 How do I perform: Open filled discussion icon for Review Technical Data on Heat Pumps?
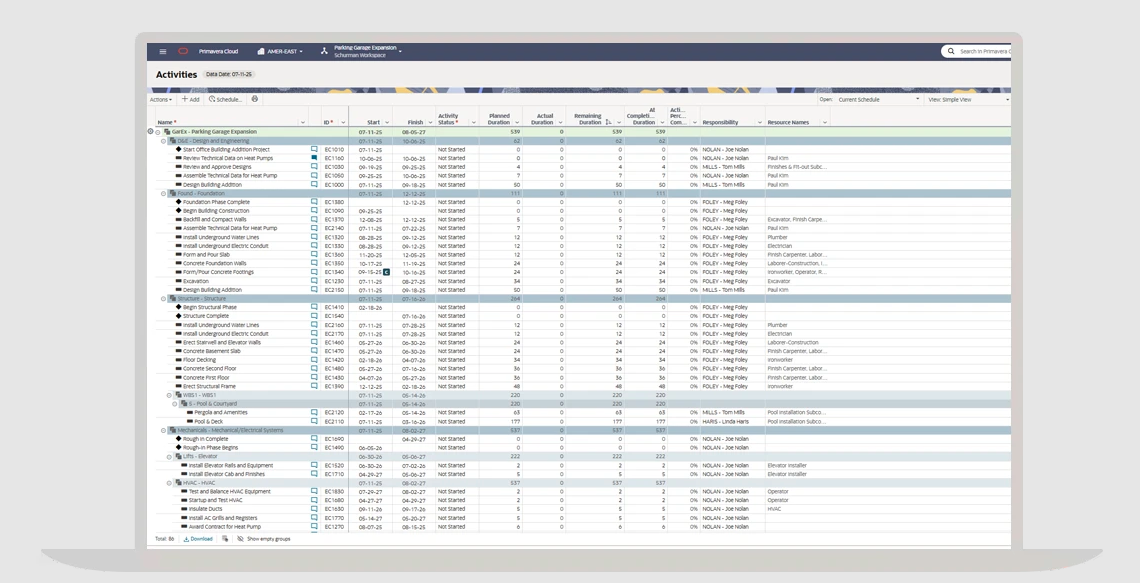(314, 158)
